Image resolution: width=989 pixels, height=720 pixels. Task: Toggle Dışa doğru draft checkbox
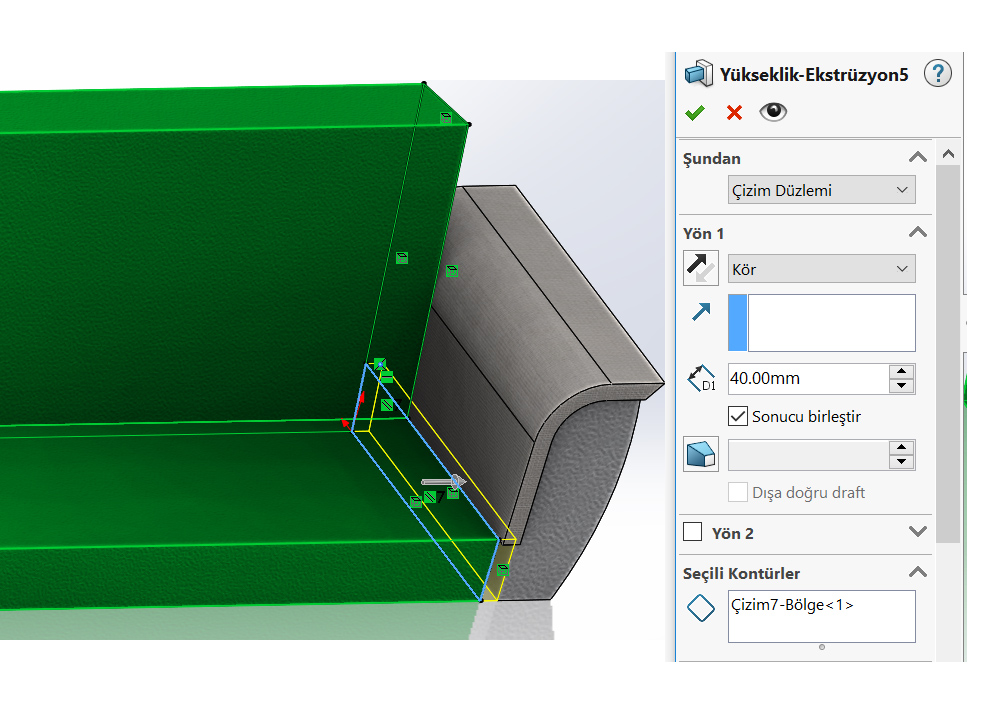(x=737, y=492)
